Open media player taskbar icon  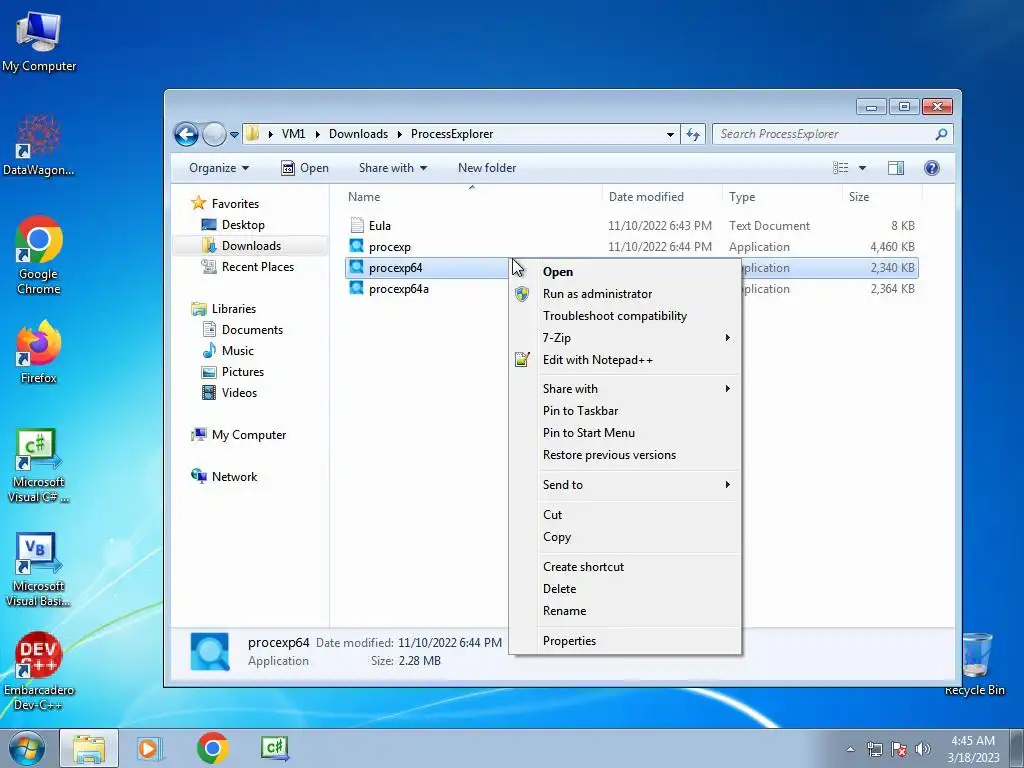150,748
